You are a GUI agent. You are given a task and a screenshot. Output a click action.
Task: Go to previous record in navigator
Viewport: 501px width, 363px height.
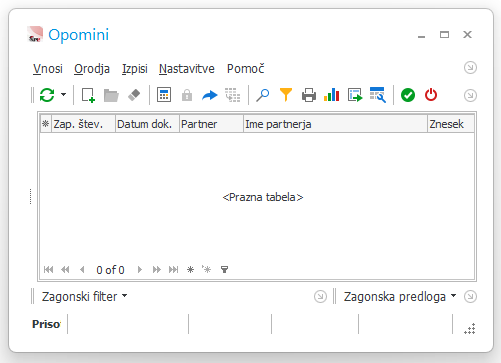[x=82, y=269]
